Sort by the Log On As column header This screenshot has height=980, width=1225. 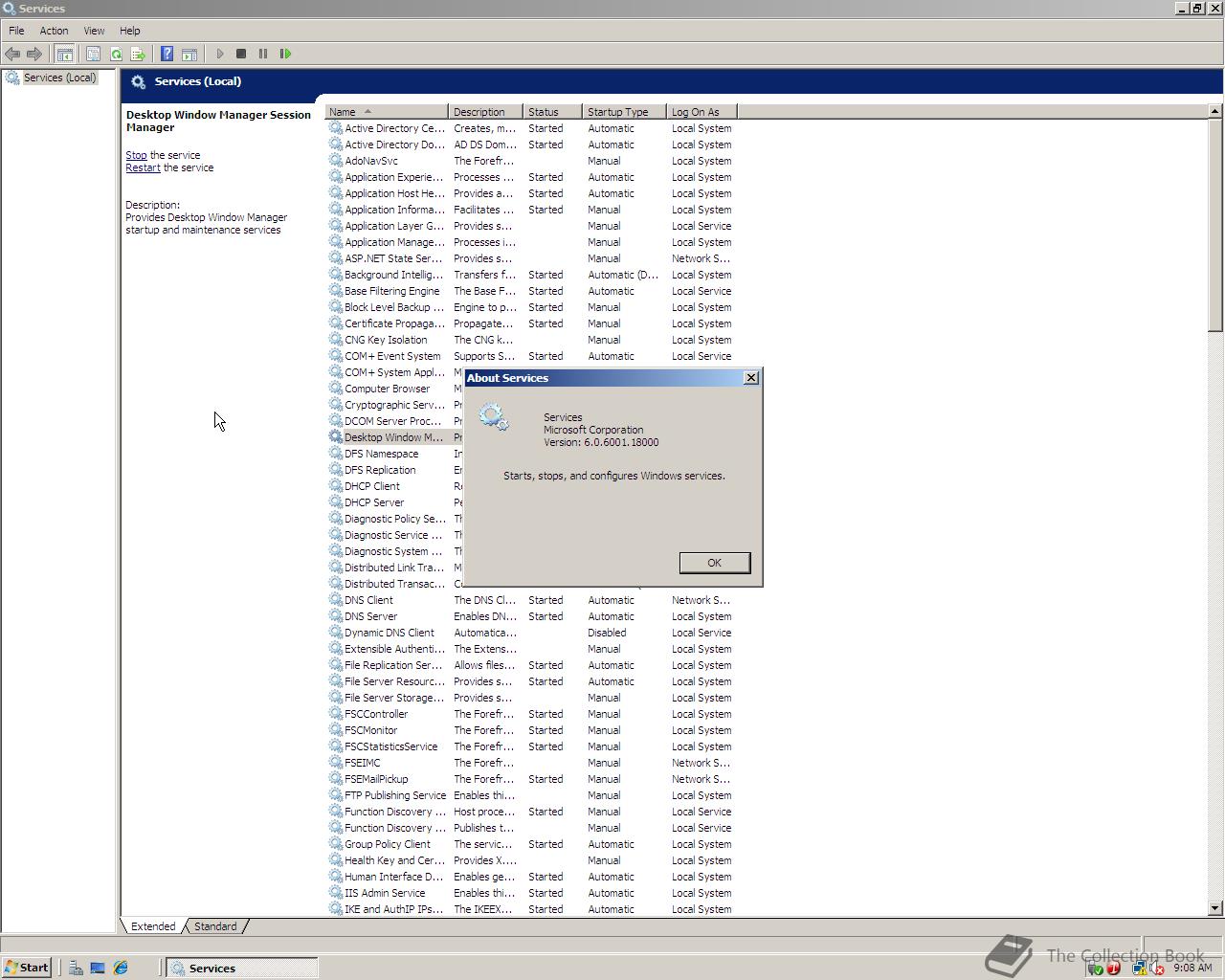point(702,112)
